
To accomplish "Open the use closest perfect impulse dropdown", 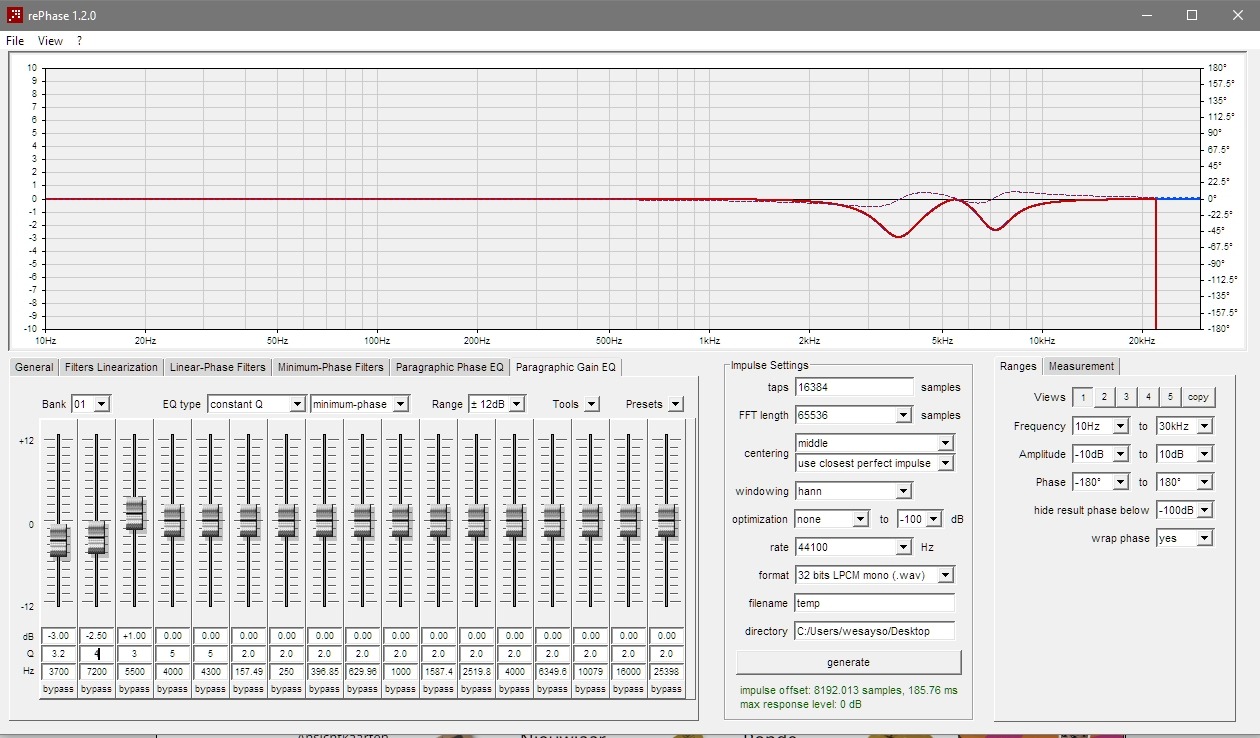I will (874, 463).
